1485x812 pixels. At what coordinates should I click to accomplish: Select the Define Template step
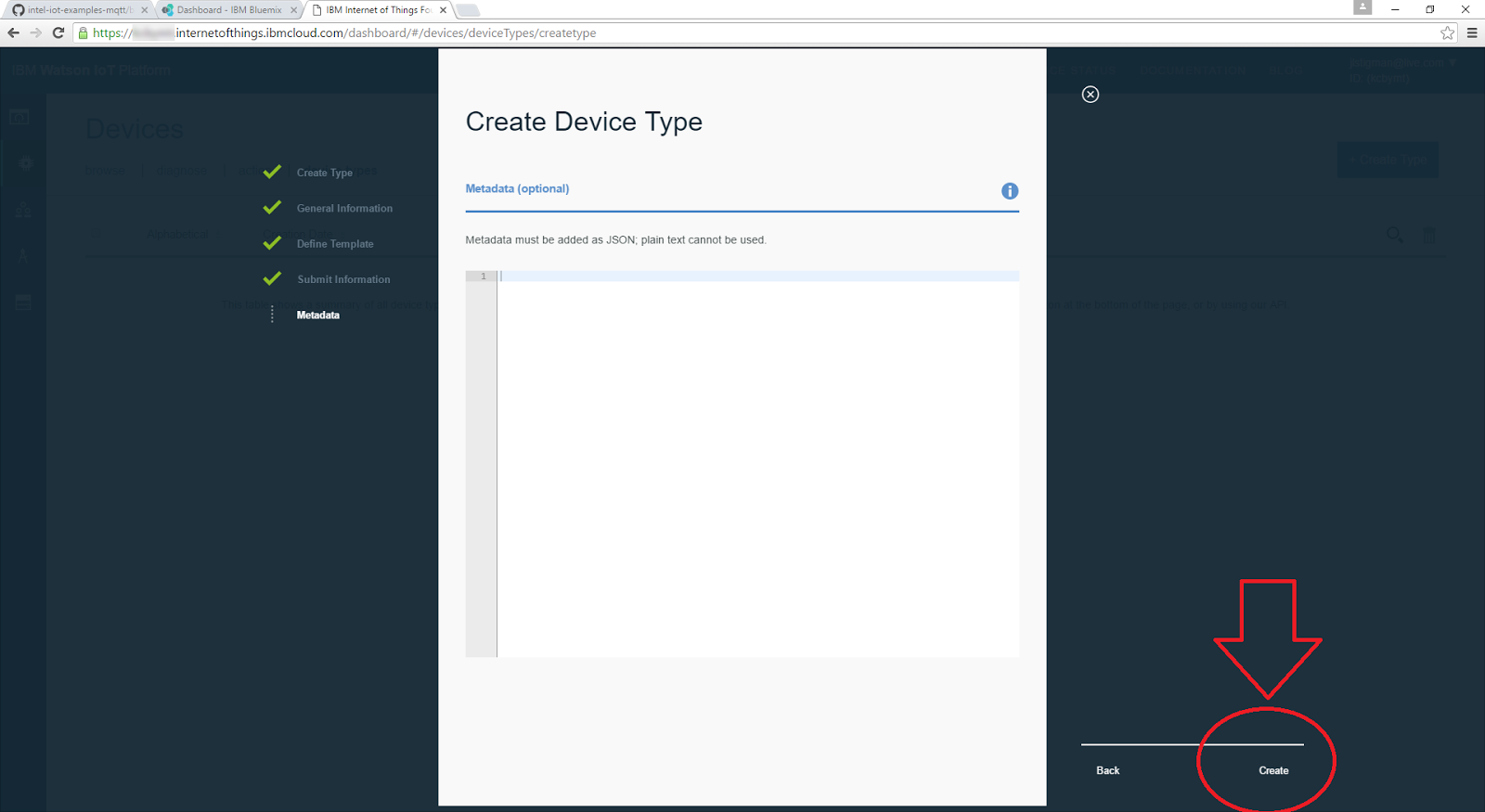pos(335,244)
